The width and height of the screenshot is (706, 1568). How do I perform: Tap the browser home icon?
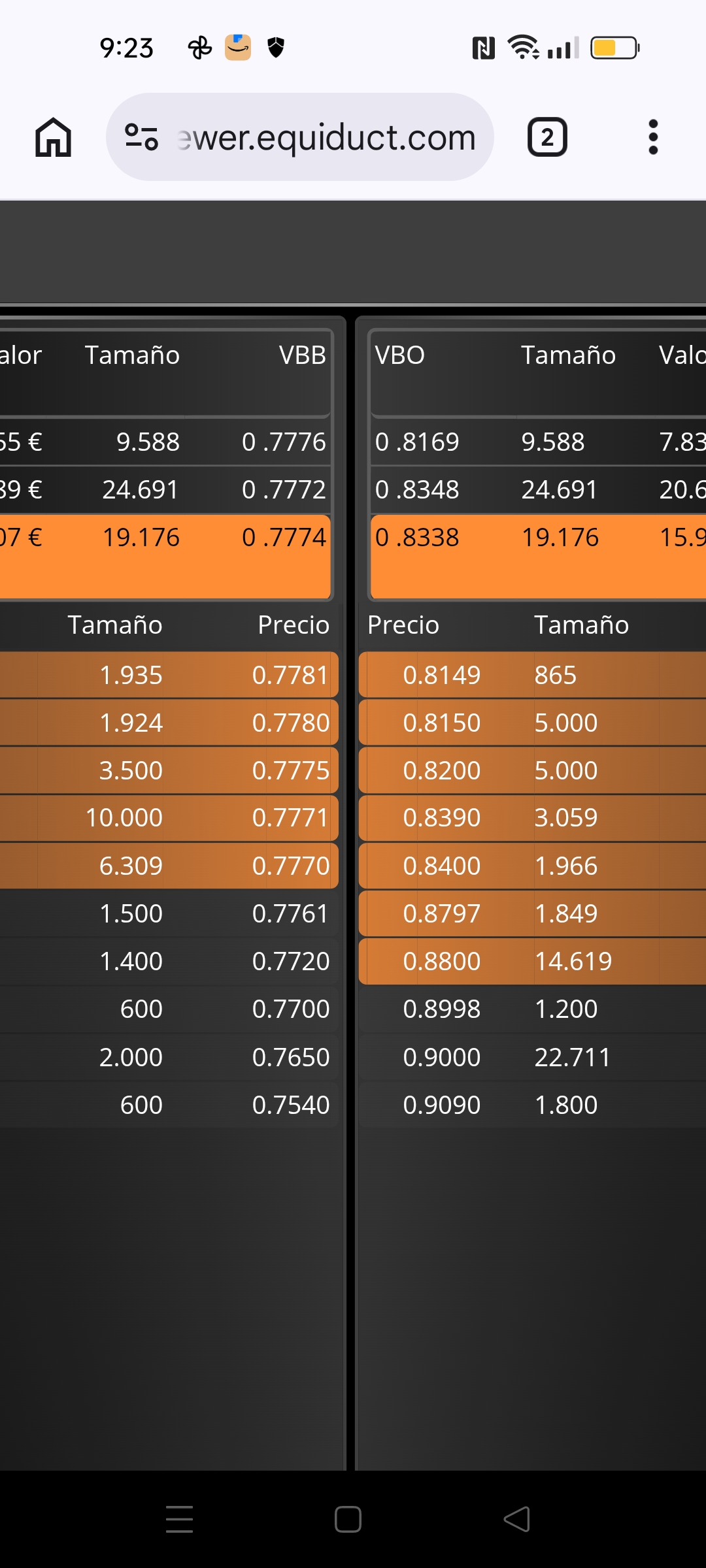pyautogui.click(x=53, y=137)
